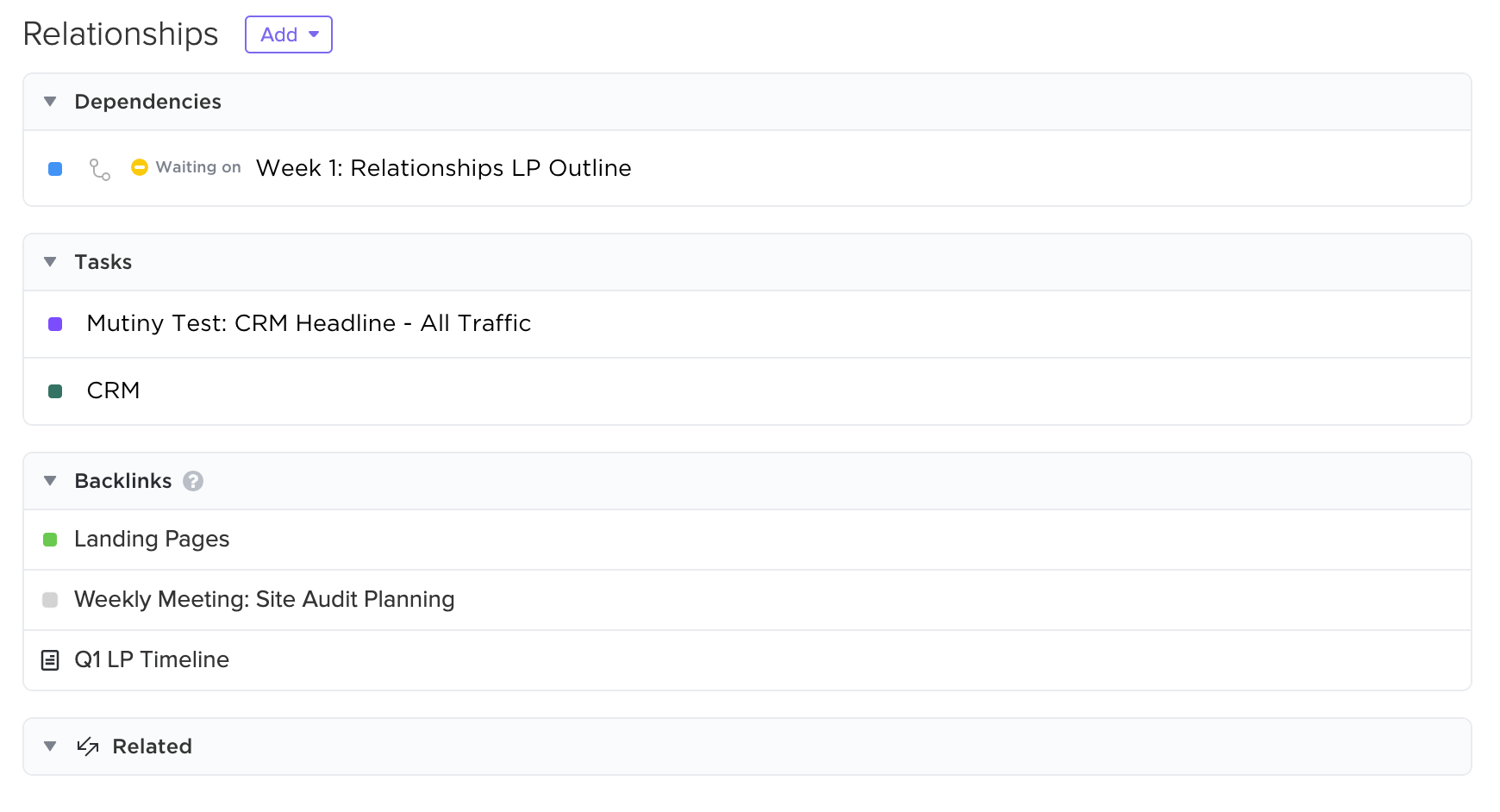
Task: Collapse the Tasks section
Action: tap(50, 262)
